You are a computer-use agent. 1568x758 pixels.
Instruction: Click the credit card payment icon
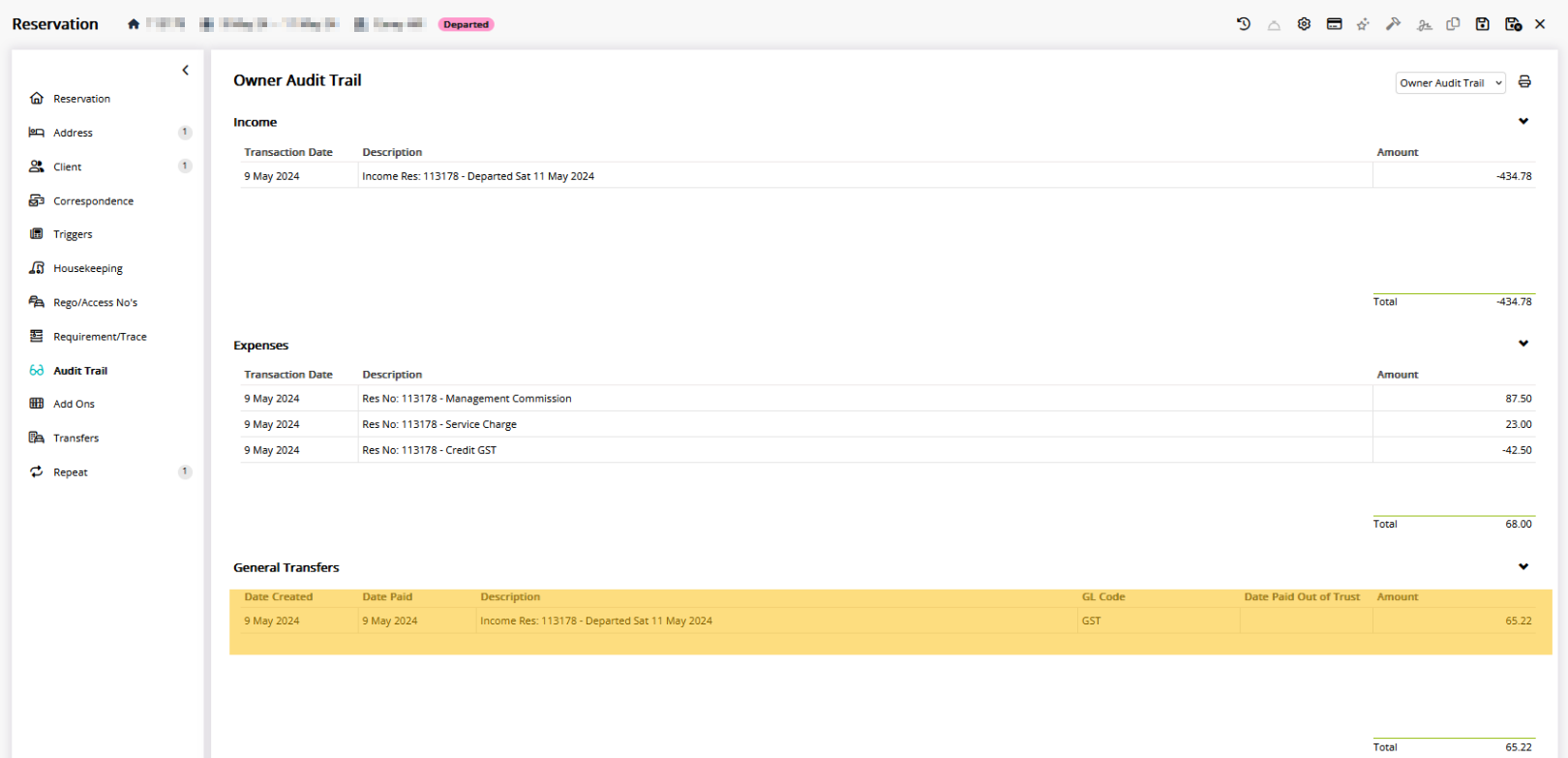point(1334,24)
